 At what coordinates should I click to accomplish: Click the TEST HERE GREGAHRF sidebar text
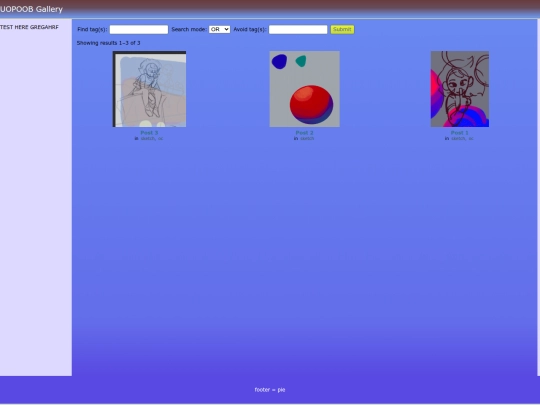(x=29, y=27)
